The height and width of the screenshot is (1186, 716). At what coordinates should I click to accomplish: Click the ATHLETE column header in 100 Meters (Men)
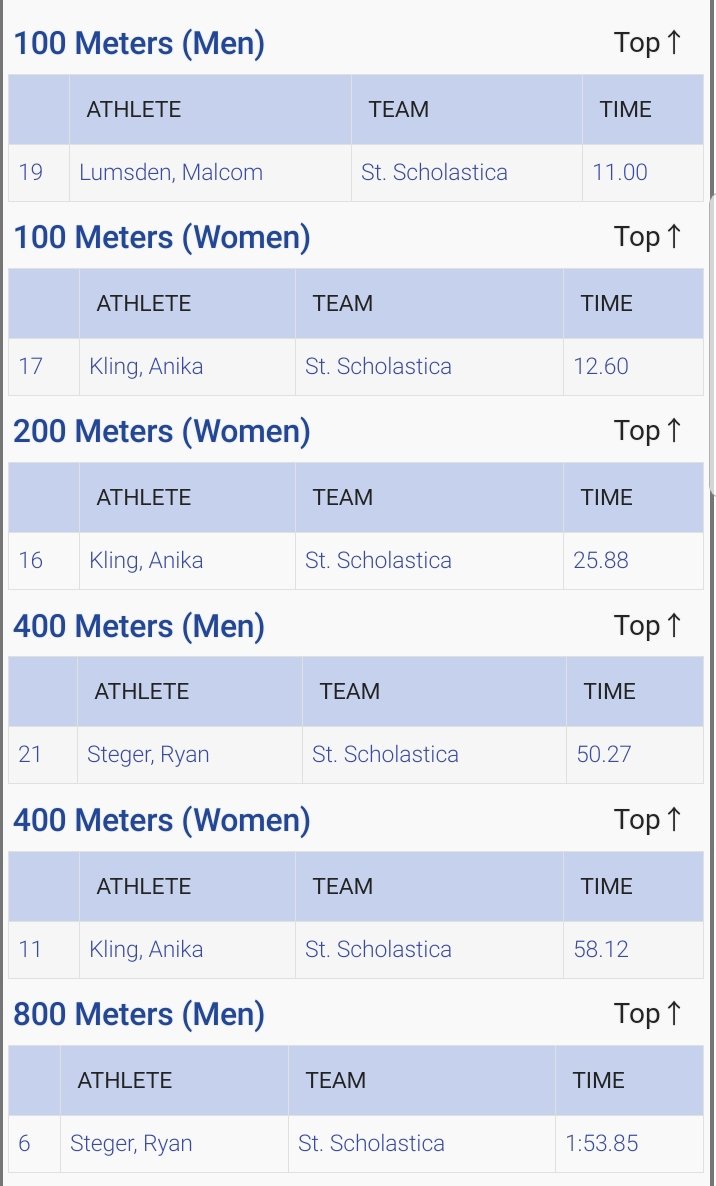pos(134,110)
